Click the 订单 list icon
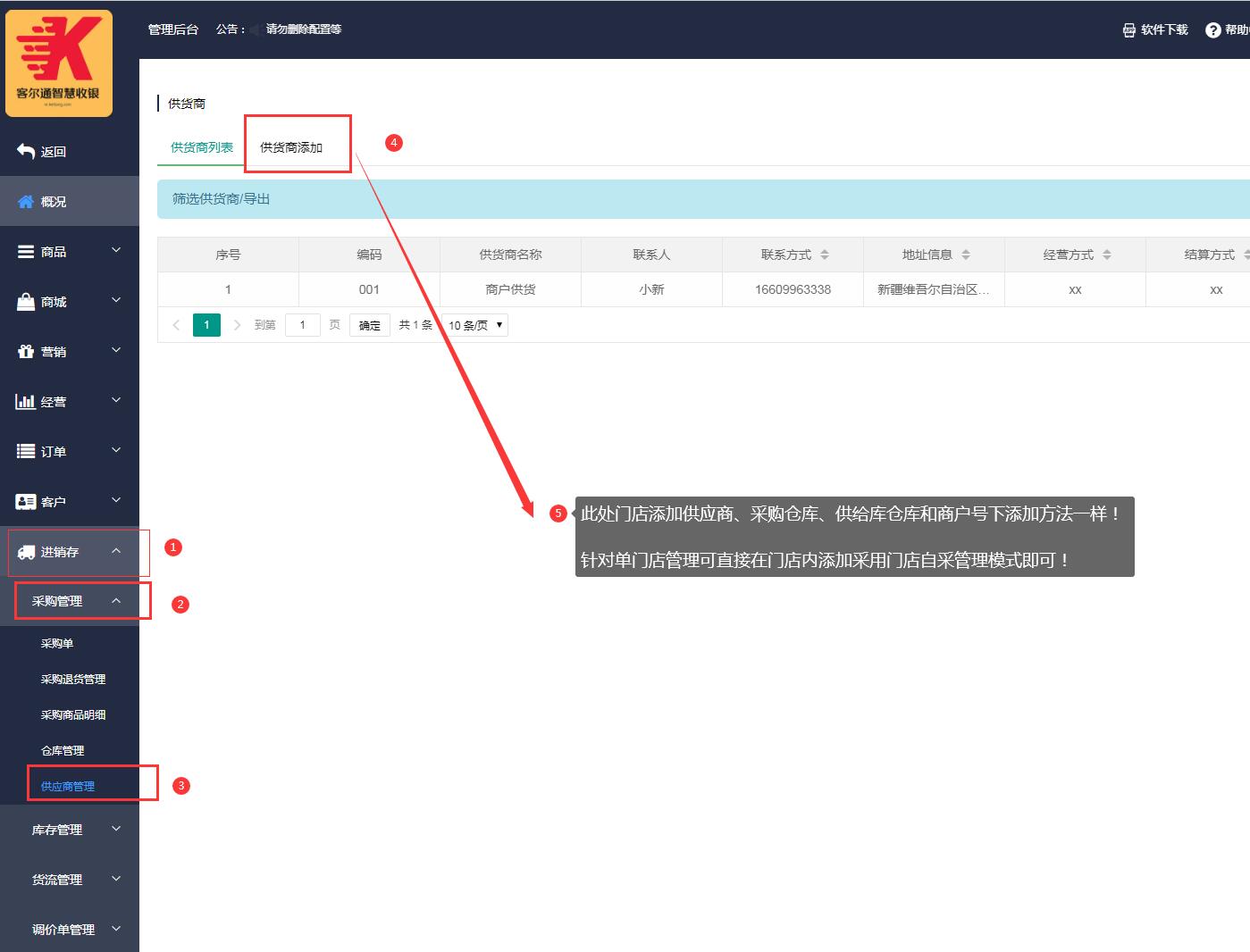The width and height of the screenshot is (1250, 952). 26,452
